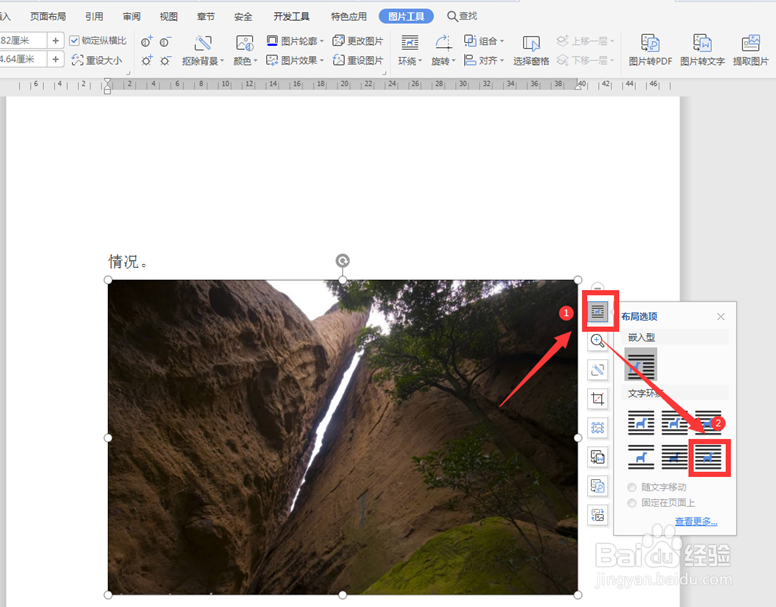
Task: Click the plus stepper beside the 4.64厘米 field
Action: tap(55, 60)
